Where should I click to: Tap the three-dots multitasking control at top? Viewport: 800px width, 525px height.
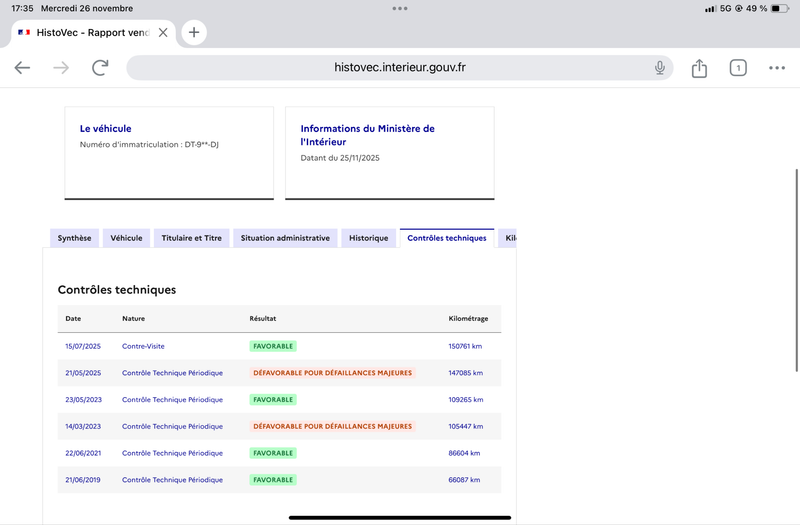pos(400,8)
